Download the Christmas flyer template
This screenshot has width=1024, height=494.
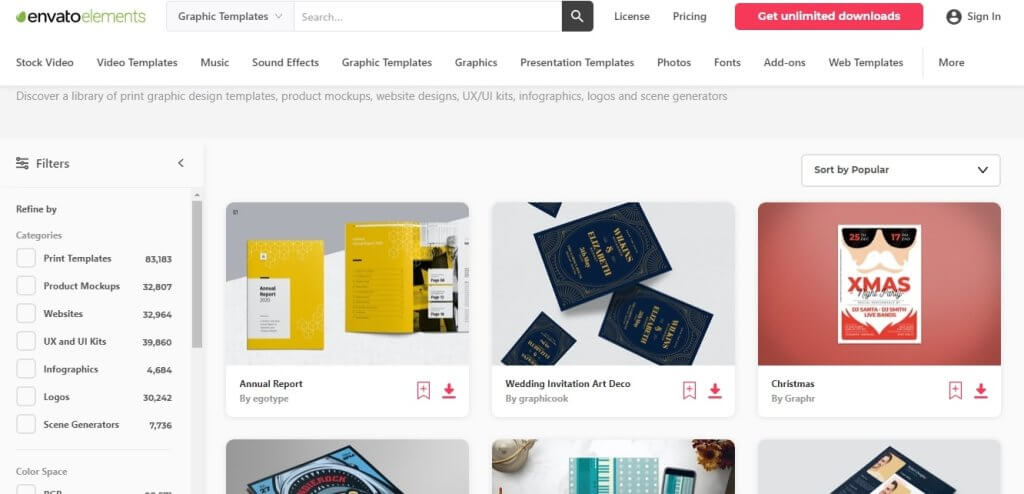tap(981, 391)
